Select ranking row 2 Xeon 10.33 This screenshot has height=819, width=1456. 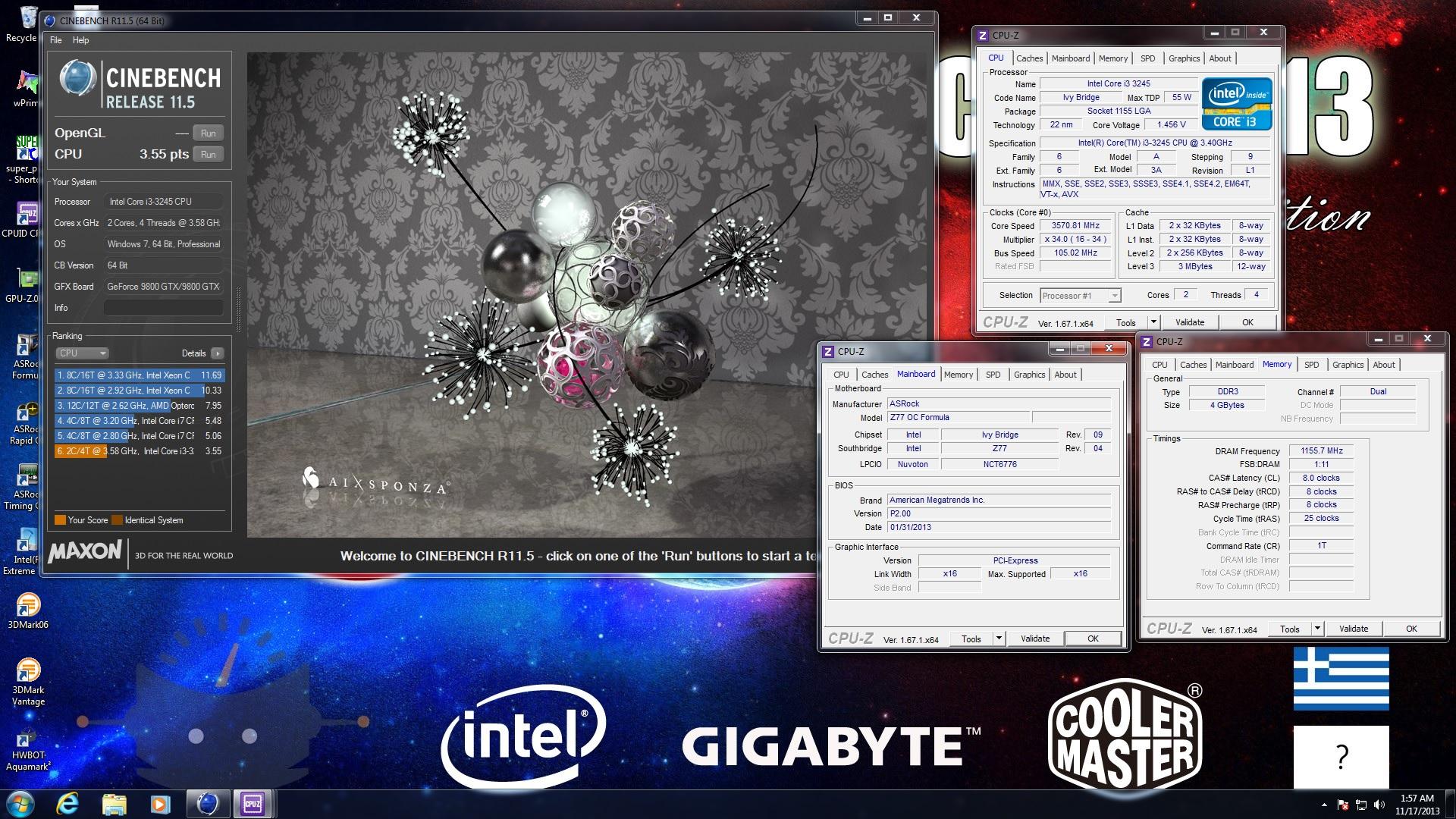point(140,391)
